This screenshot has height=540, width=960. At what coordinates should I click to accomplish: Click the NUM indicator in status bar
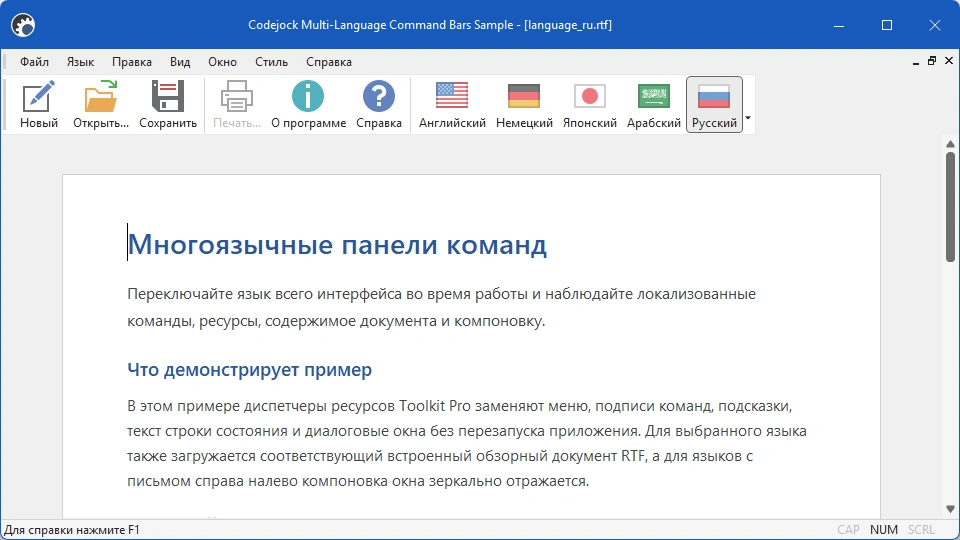[x=883, y=530]
